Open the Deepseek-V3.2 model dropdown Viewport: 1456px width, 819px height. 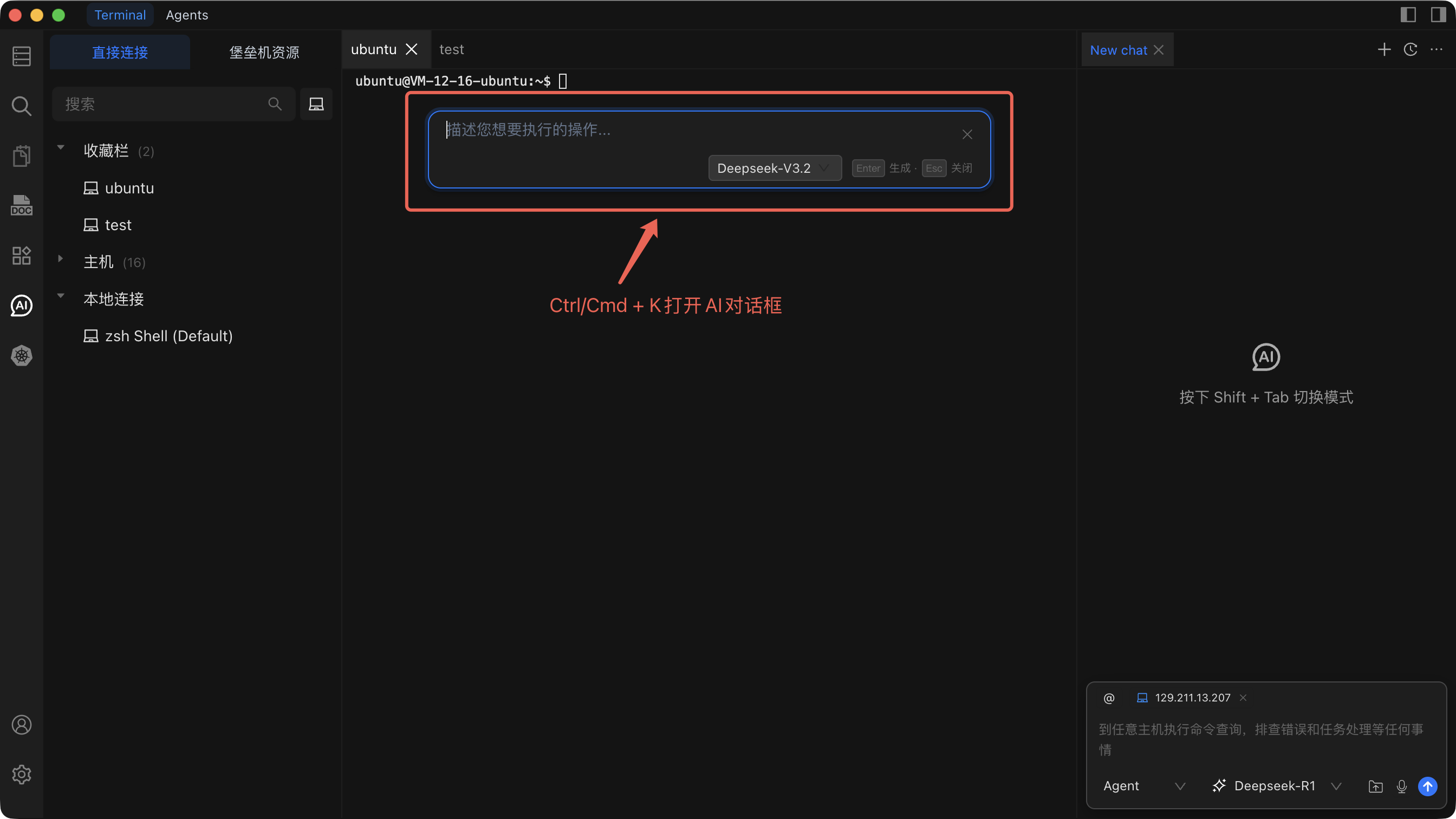pos(775,168)
